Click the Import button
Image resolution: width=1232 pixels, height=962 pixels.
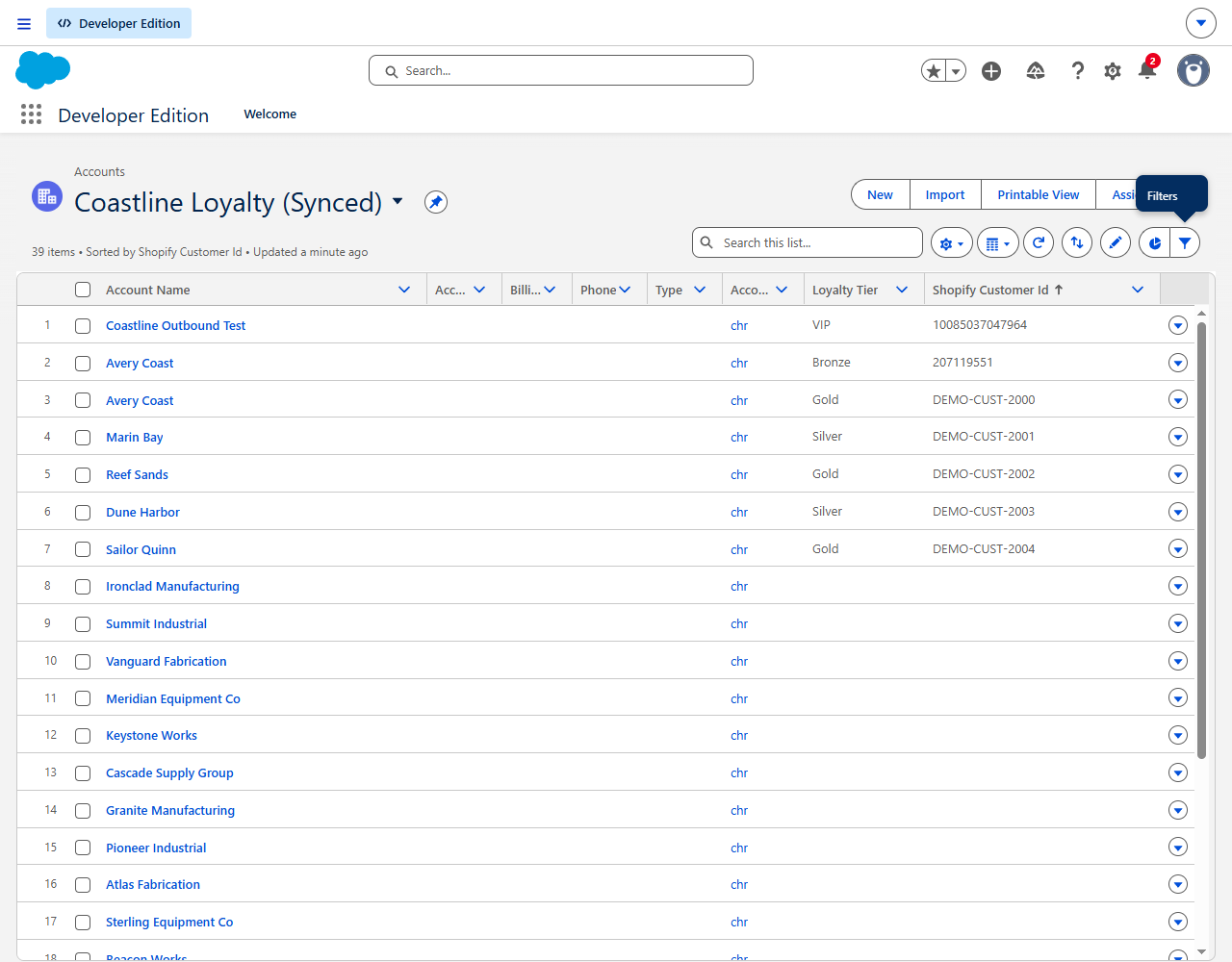[x=945, y=194]
